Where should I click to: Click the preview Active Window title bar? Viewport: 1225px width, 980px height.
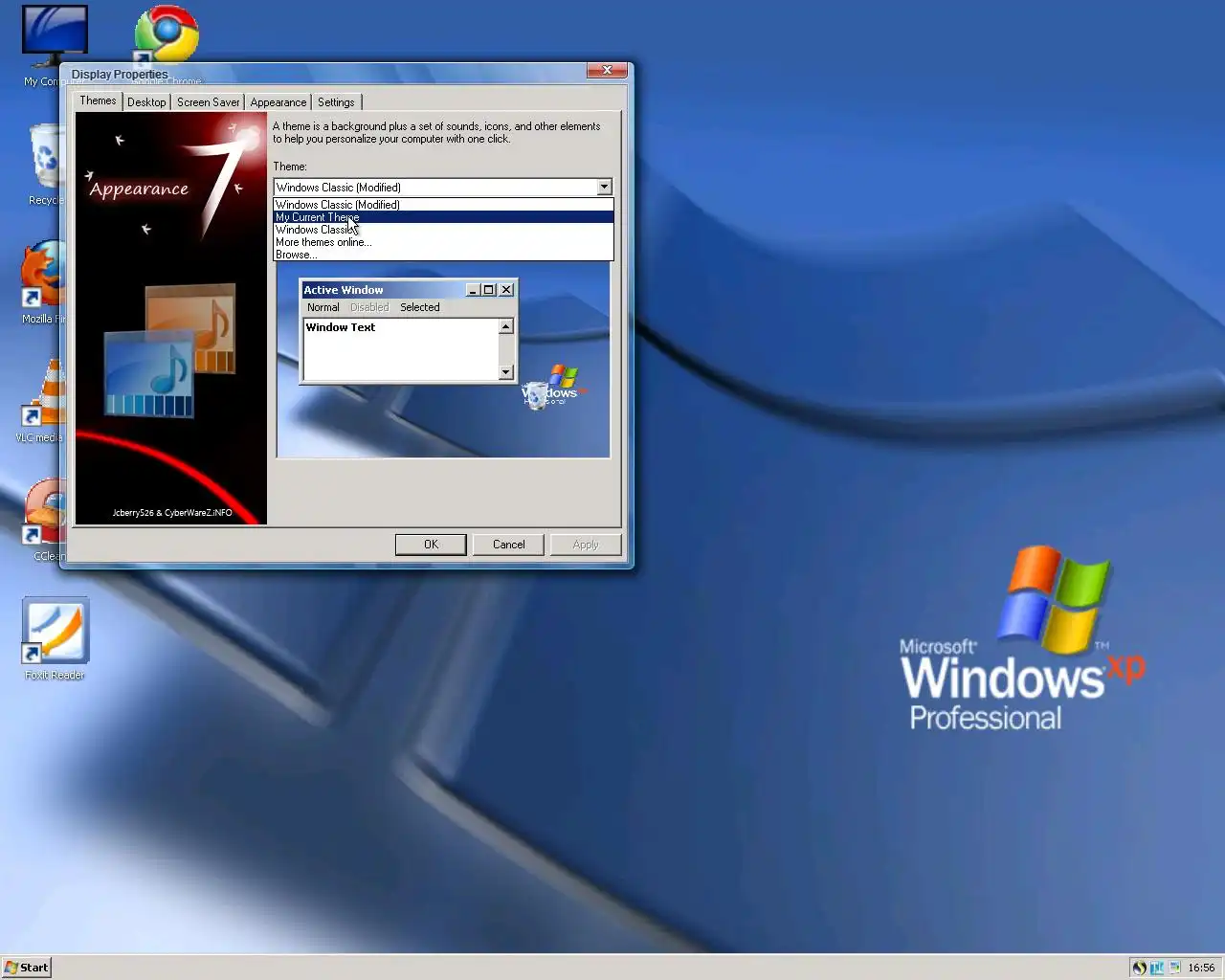click(383, 290)
